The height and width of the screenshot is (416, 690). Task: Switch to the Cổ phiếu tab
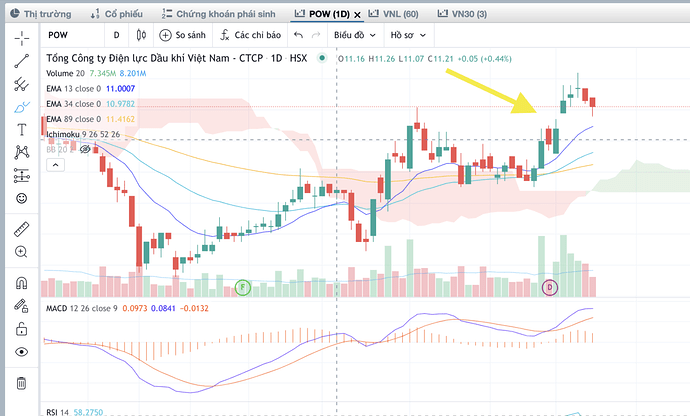point(117,14)
